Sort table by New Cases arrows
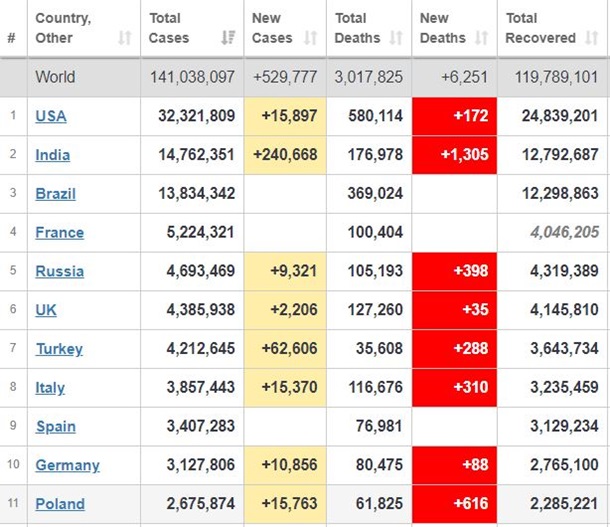Screen dimensions: 610x527 pyautogui.click(x=309, y=38)
